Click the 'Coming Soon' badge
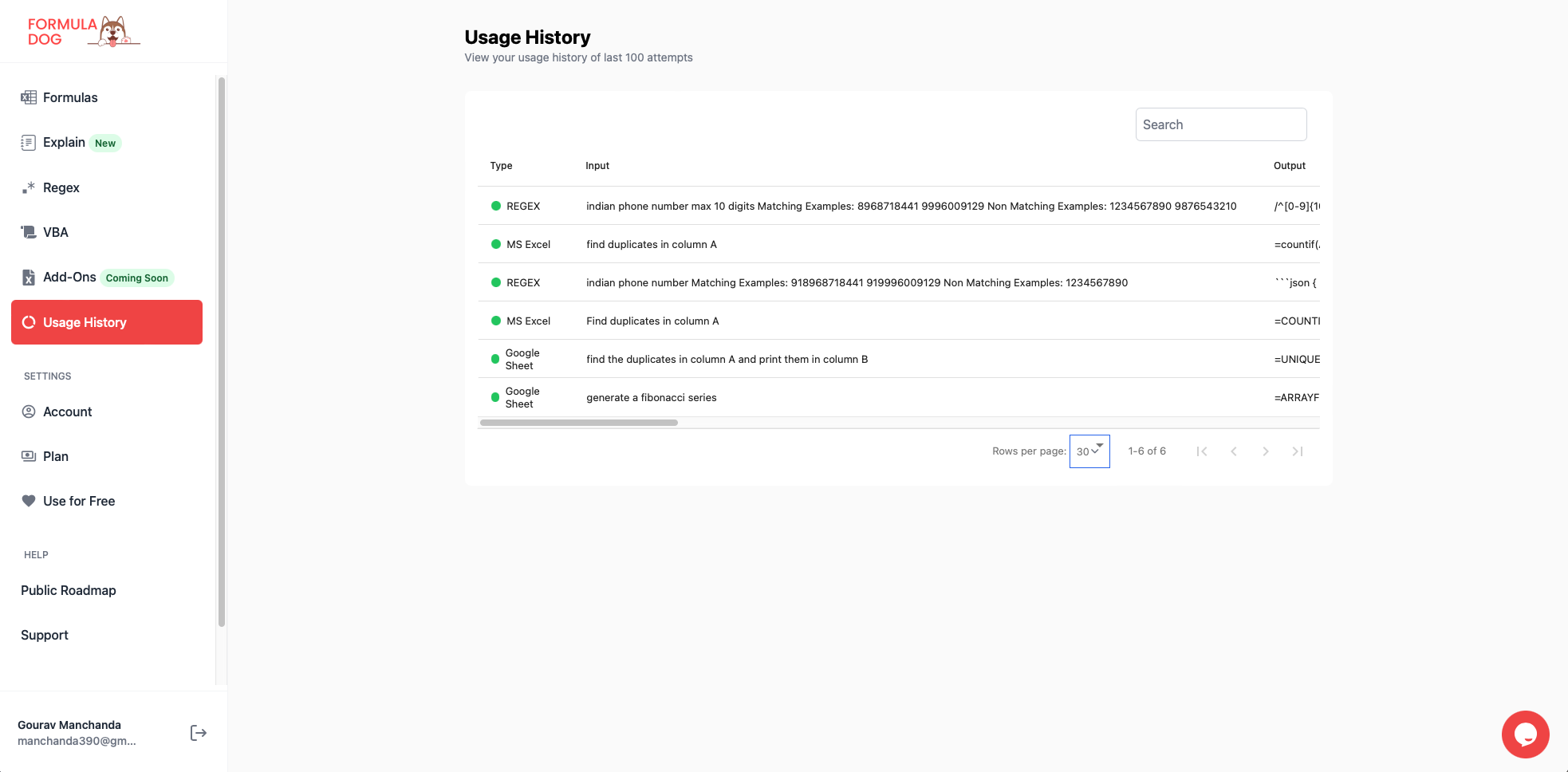Image resolution: width=1568 pixels, height=772 pixels. (x=137, y=278)
